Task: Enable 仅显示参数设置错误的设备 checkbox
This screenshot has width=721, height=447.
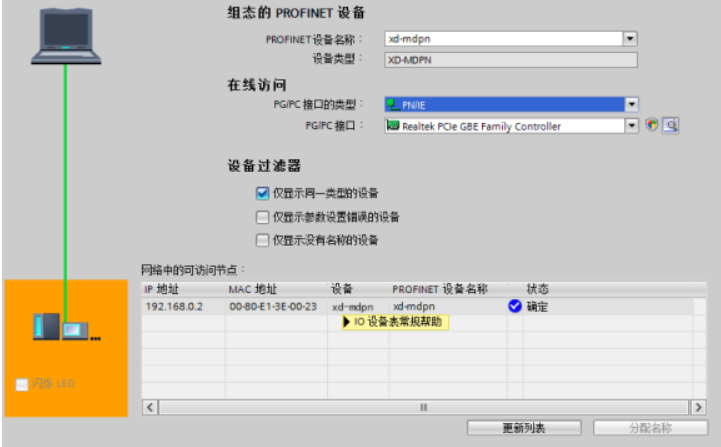Action: pos(262,217)
